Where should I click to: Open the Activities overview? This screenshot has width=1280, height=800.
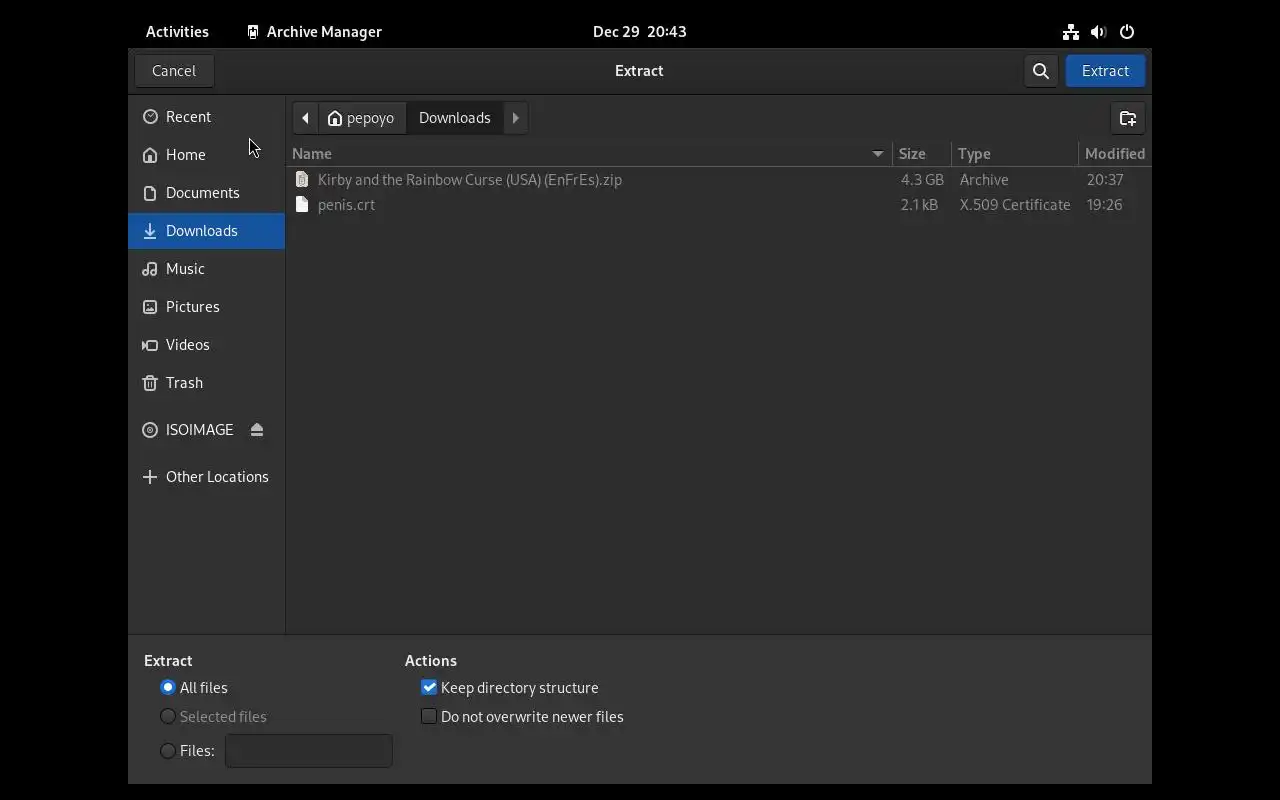tap(177, 32)
